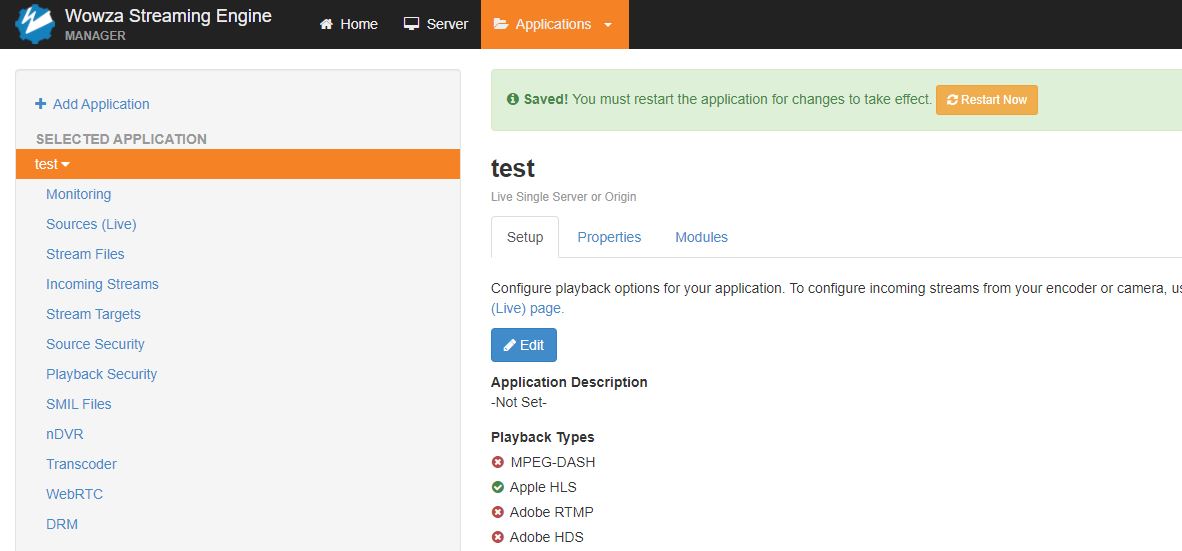Click the red X icon beside Adobe RTMP
1182x551 pixels.
pos(498,513)
